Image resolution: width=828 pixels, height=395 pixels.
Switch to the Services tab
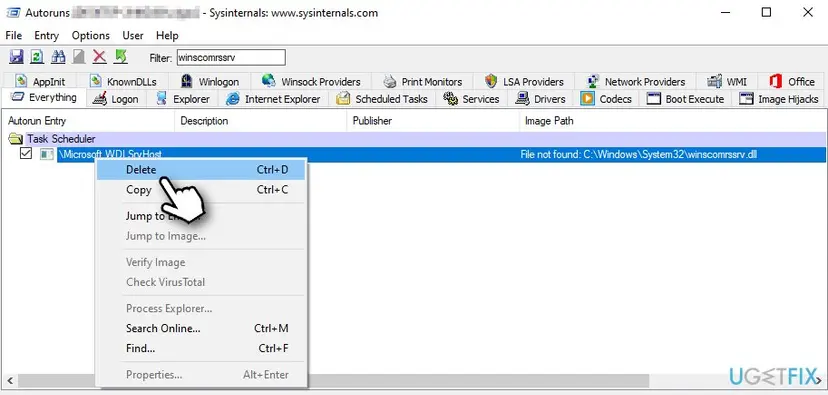(472, 99)
